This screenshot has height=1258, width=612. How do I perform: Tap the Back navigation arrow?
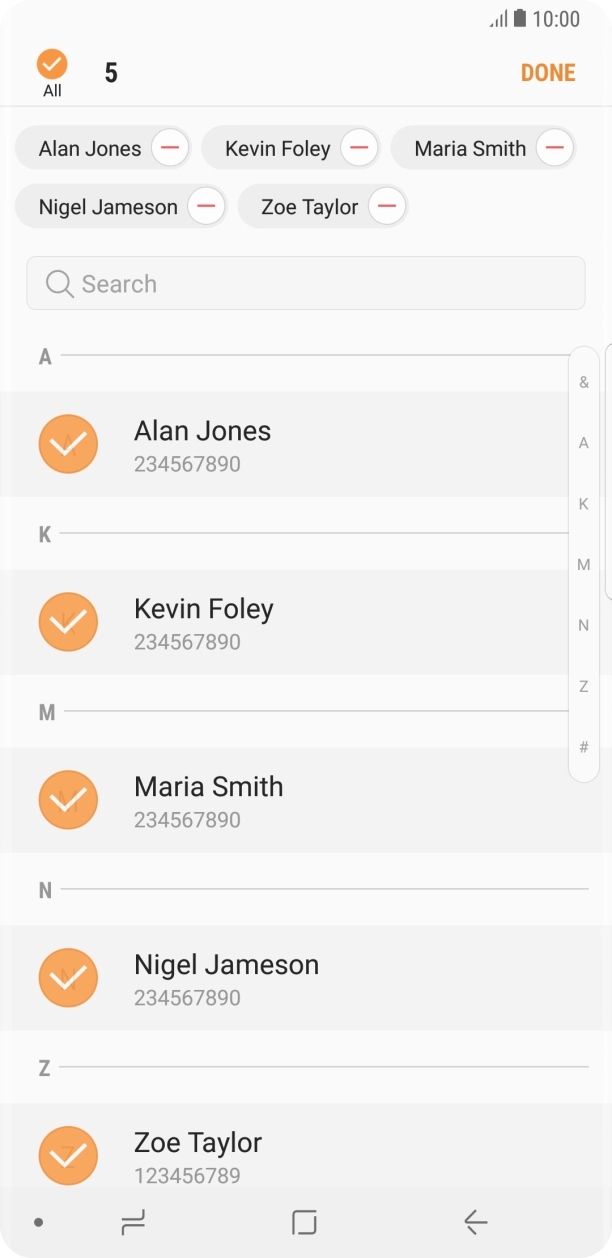click(x=475, y=1222)
